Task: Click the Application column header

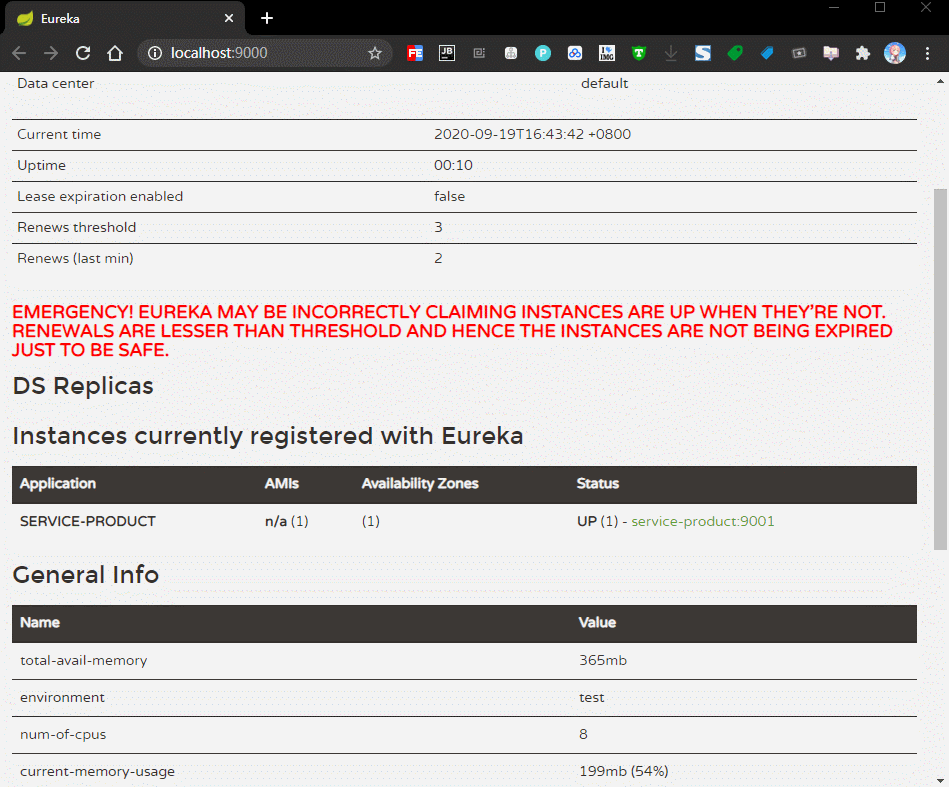Action: click(57, 484)
